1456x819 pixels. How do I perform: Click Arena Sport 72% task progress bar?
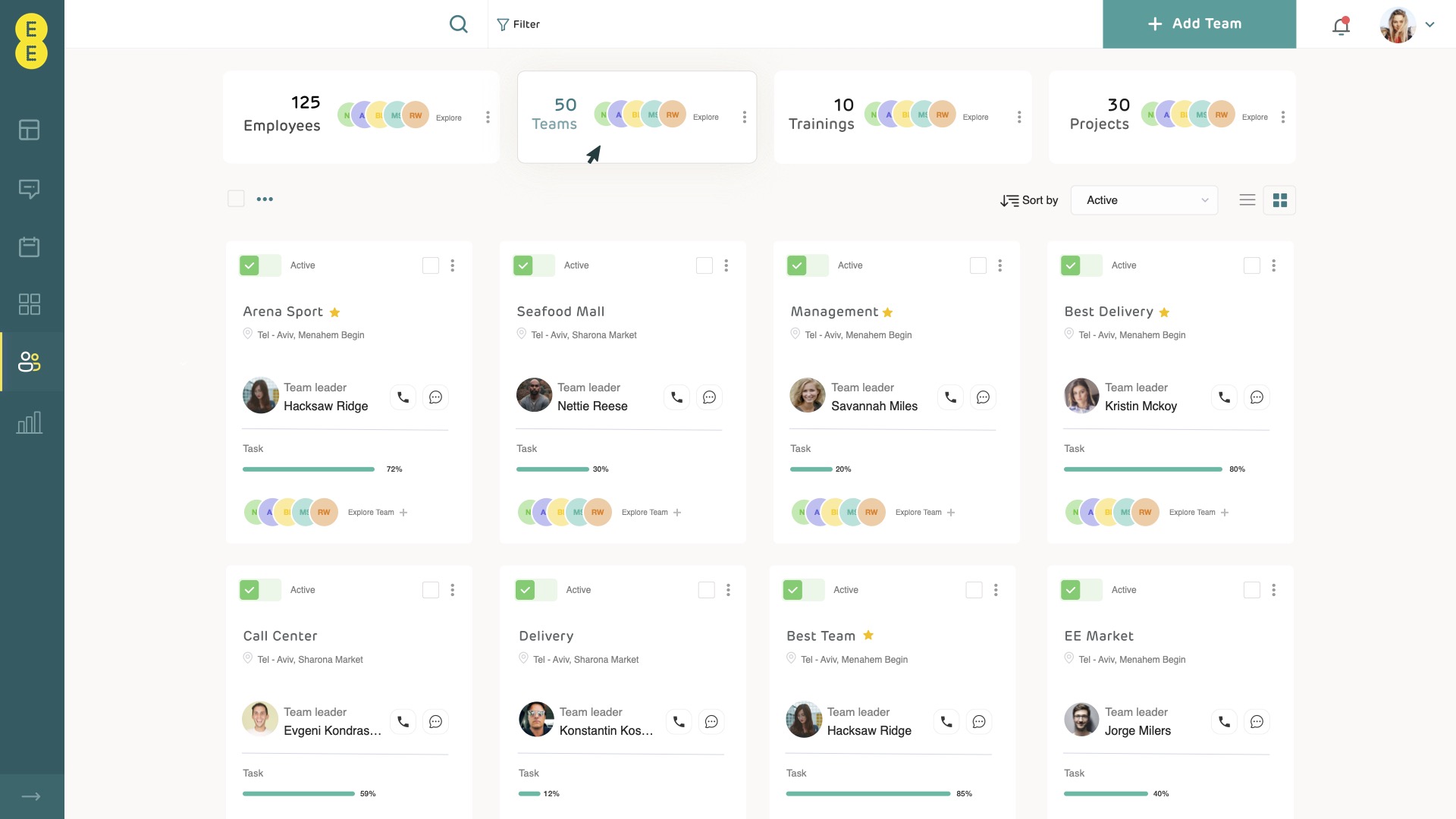(x=309, y=469)
